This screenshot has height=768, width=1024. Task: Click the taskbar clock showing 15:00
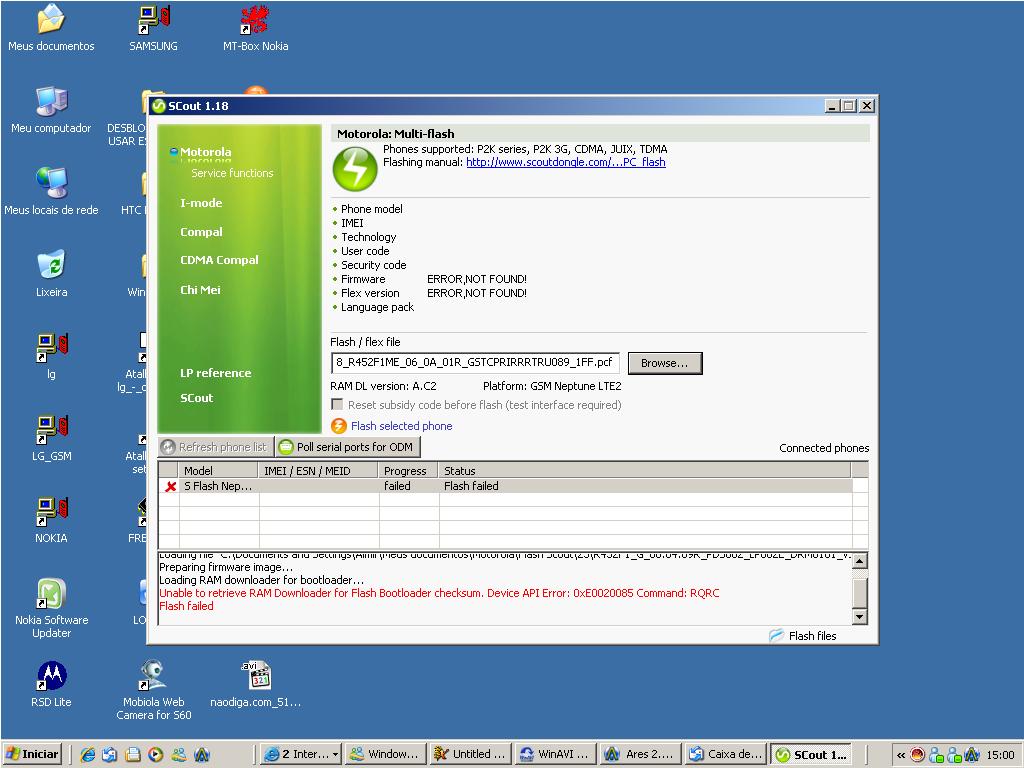click(x=1000, y=755)
